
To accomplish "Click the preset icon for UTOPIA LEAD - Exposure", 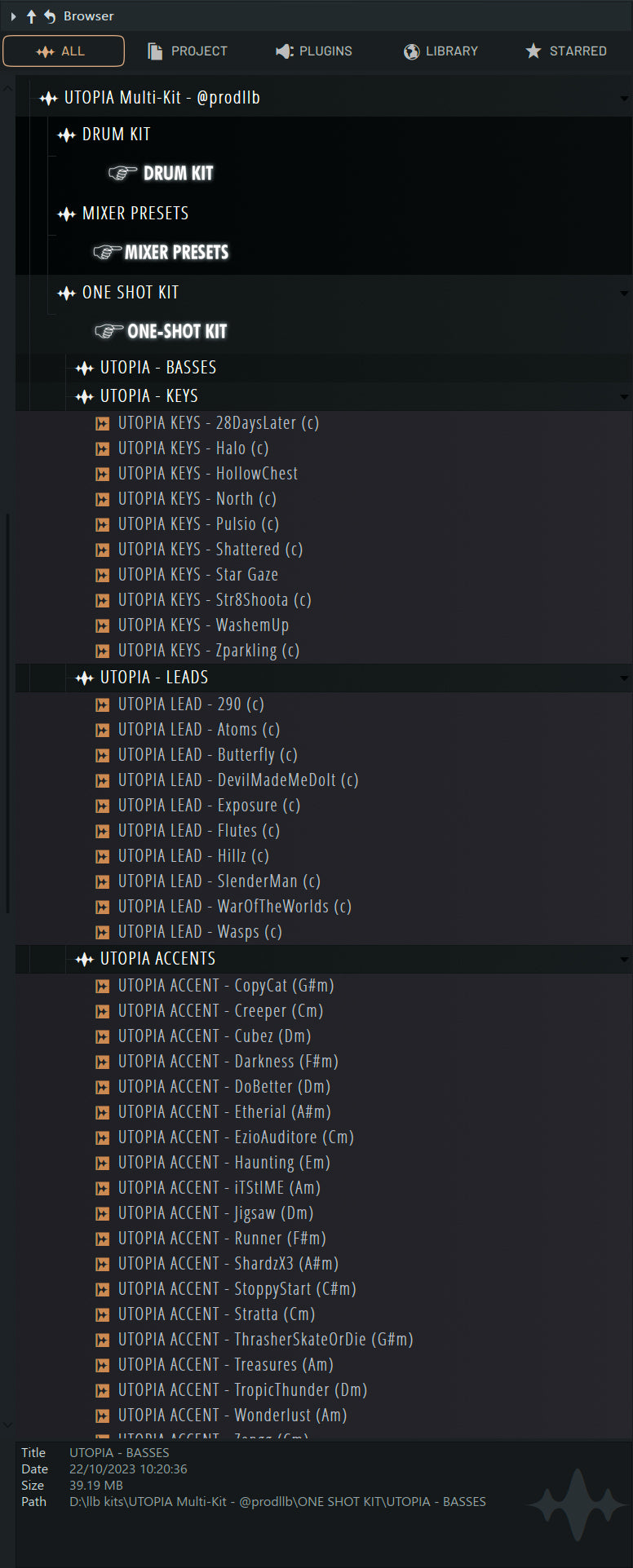I will point(103,806).
